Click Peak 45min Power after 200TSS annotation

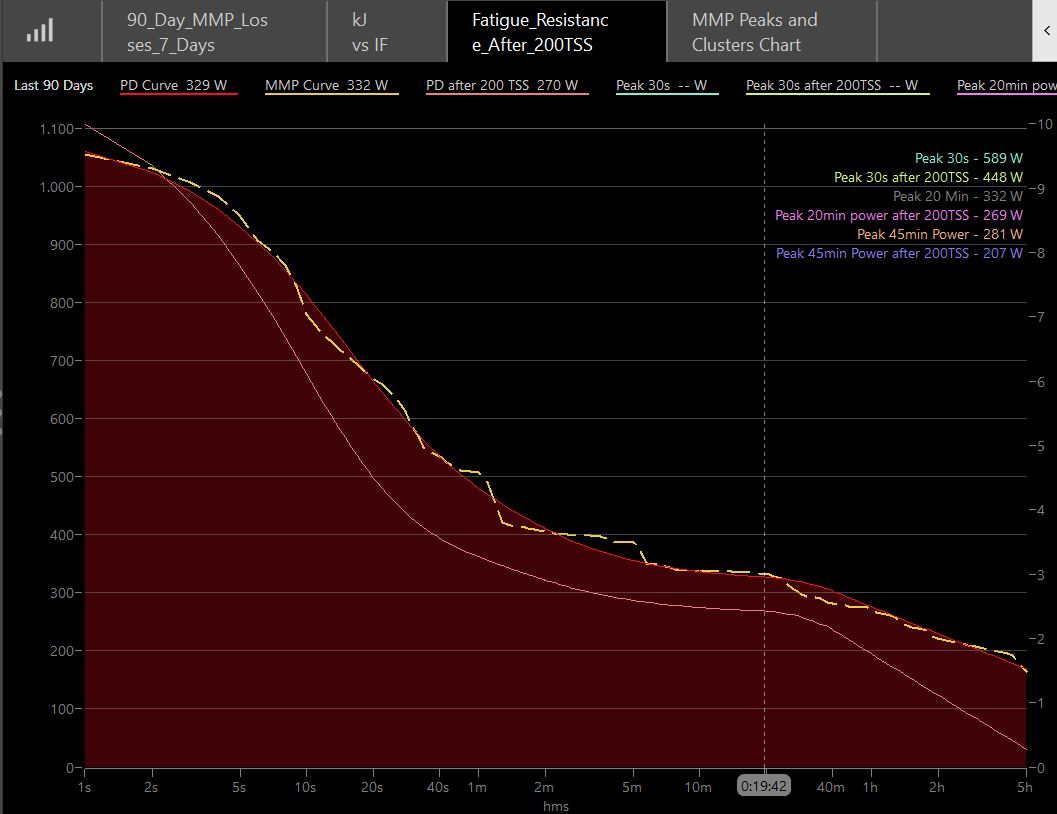pyautogui.click(x=899, y=253)
